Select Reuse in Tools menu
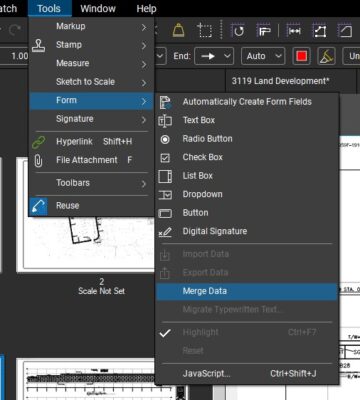 pos(91,206)
